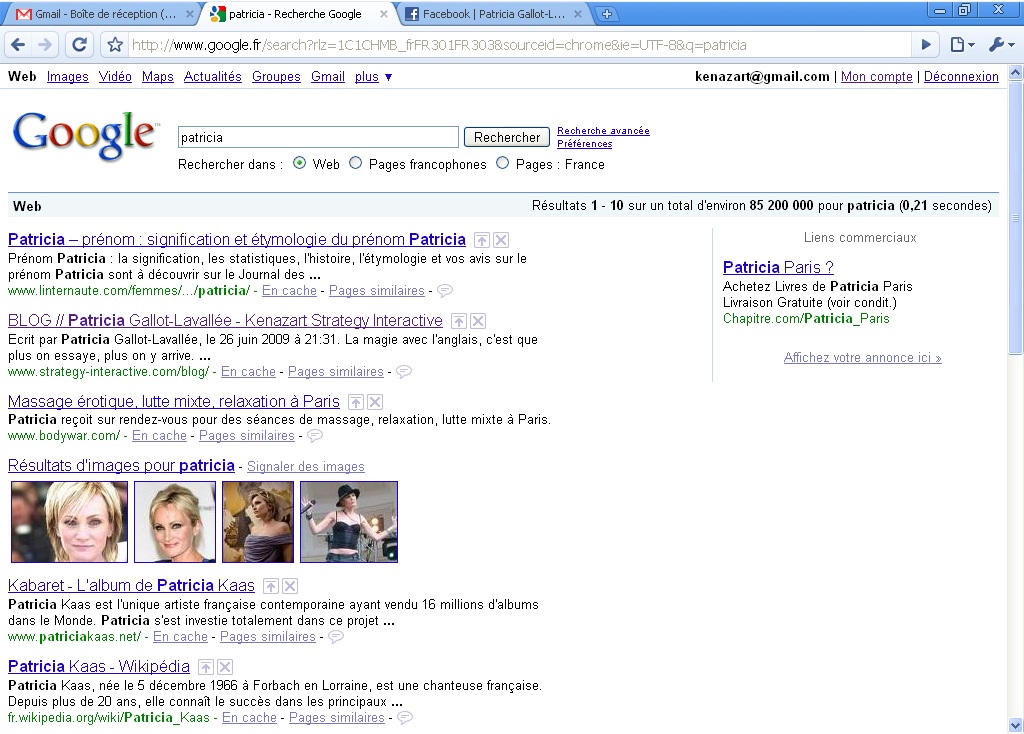Open the wrench customize menu
The height and width of the screenshot is (734, 1024).
click(1001, 44)
